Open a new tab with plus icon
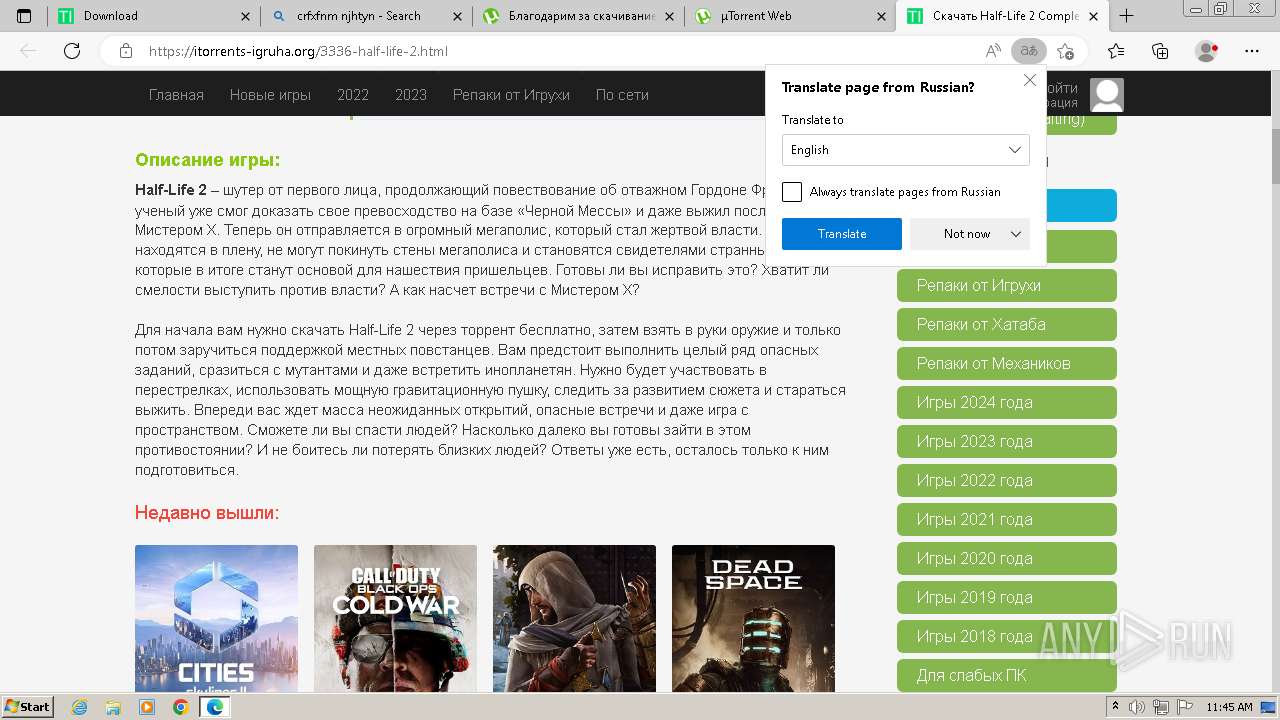The width and height of the screenshot is (1280, 720). click(x=1126, y=16)
